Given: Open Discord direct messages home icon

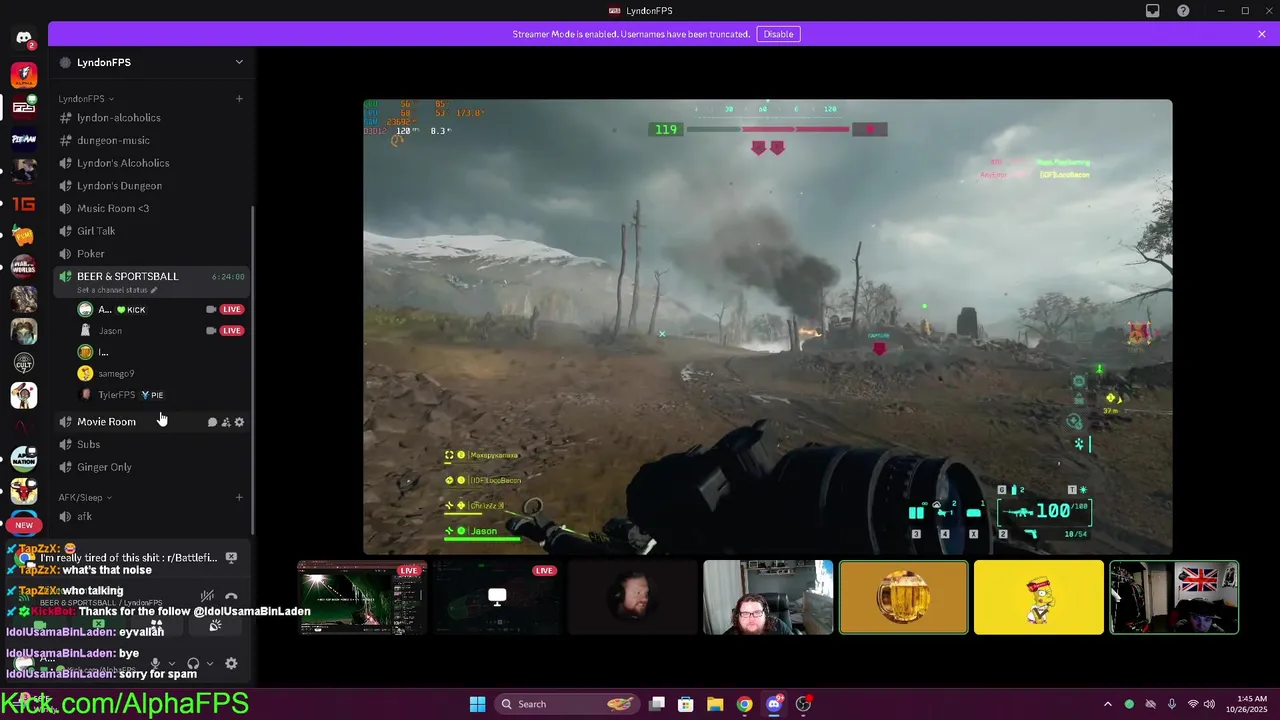Looking at the screenshot, I should 24,38.
